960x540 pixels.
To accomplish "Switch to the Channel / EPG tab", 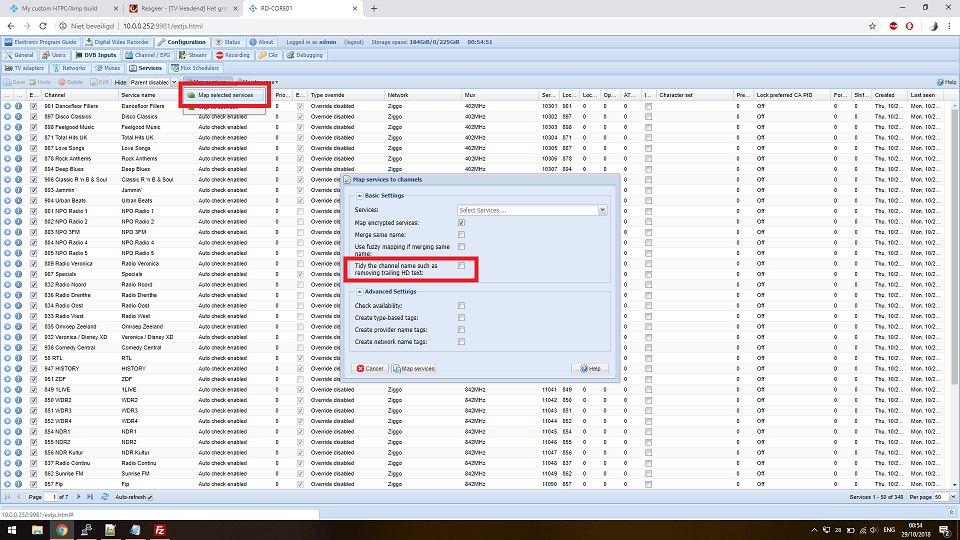I will (x=148, y=55).
